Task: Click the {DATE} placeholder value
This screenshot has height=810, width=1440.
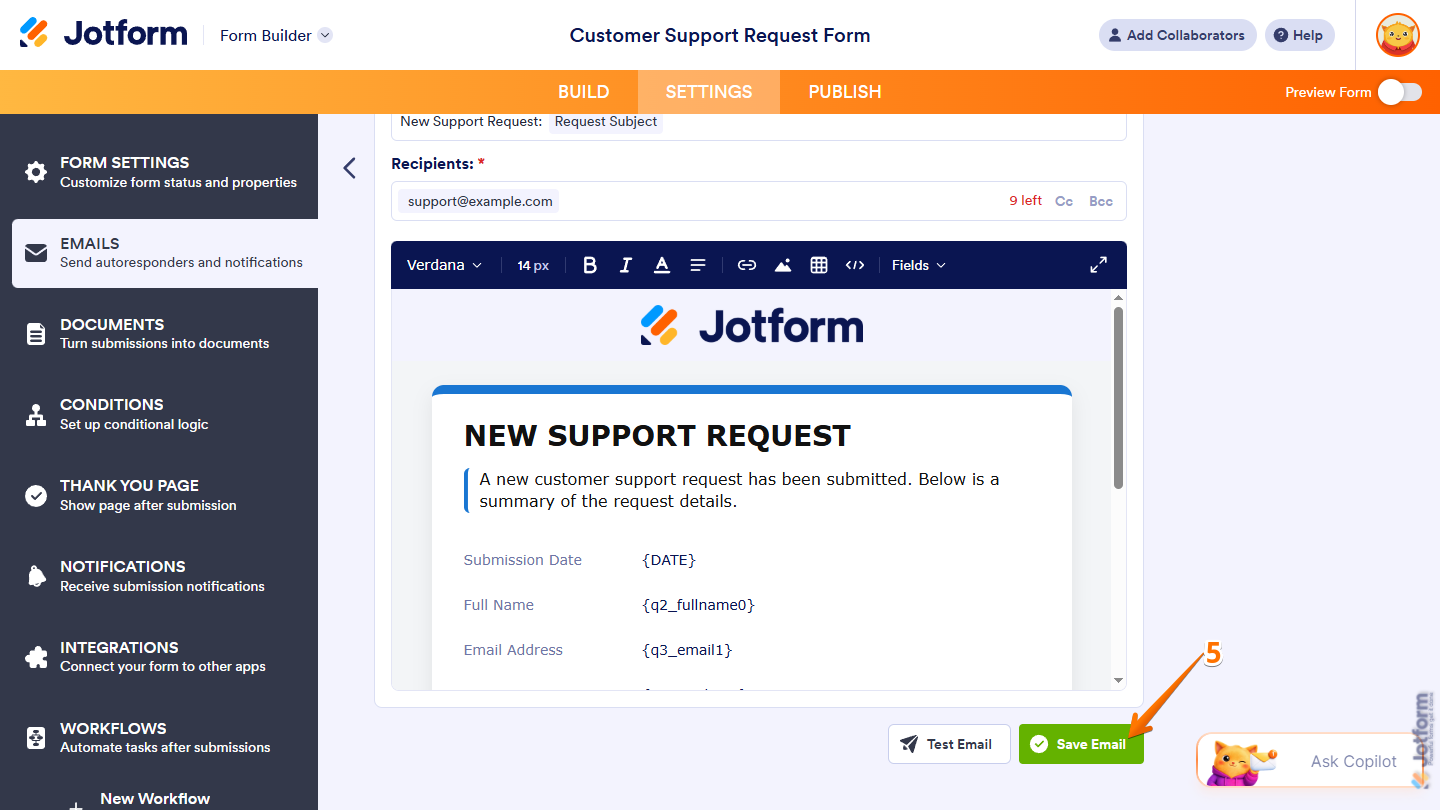Action: [669, 560]
